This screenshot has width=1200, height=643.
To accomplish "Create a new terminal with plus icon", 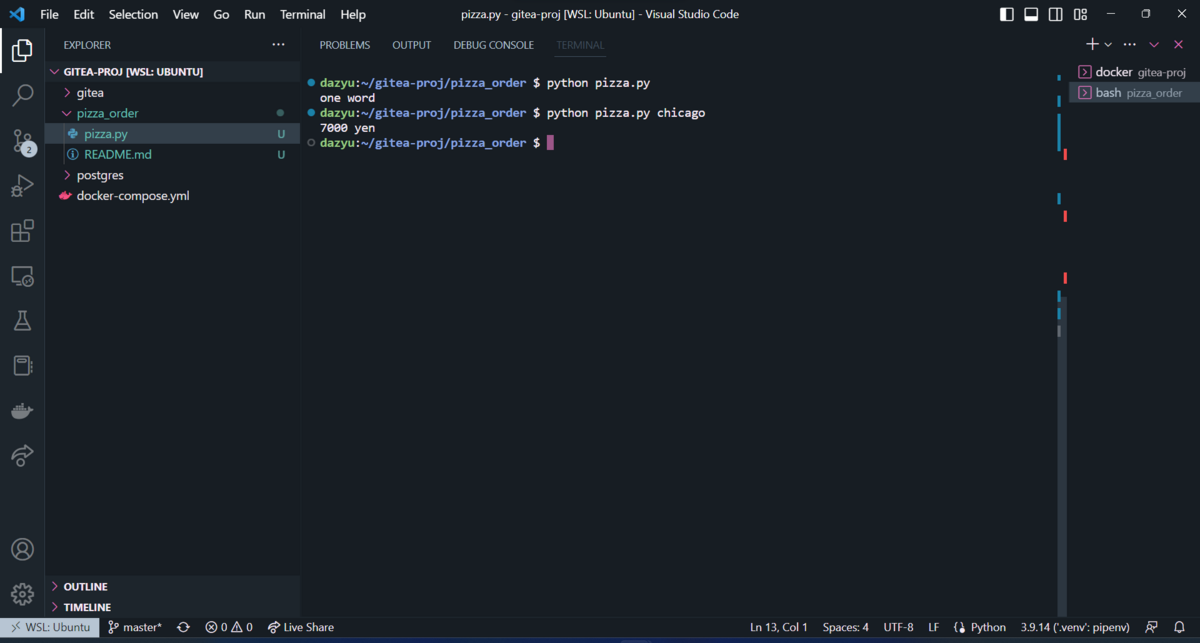I will click(x=1092, y=44).
